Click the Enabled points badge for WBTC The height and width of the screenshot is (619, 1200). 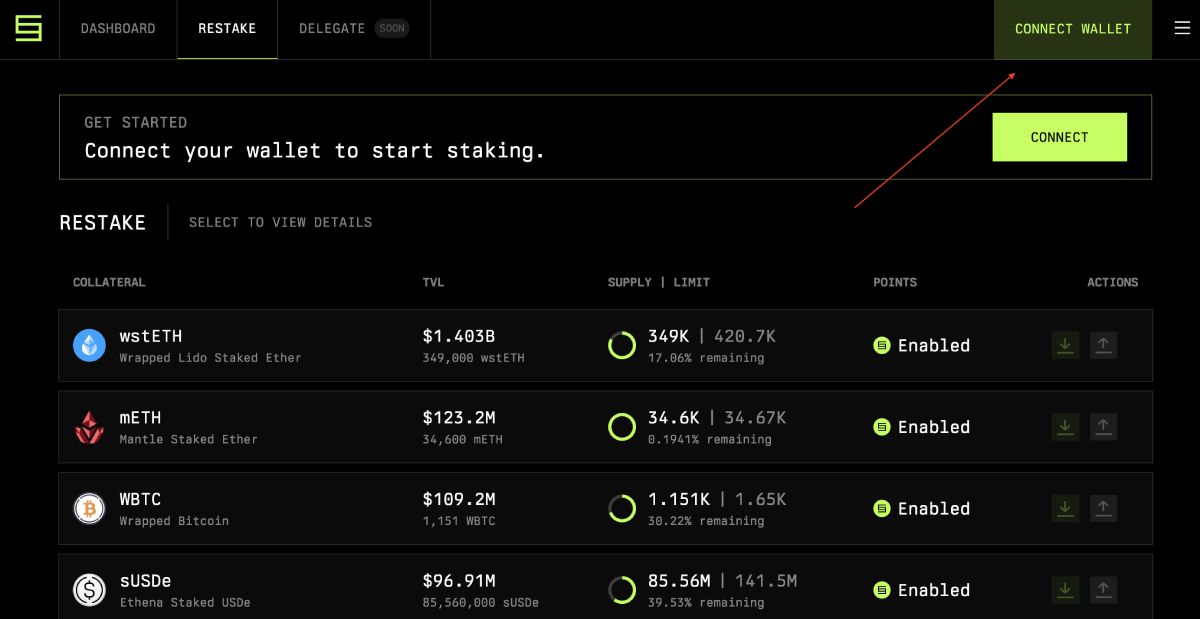click(922, 509)
